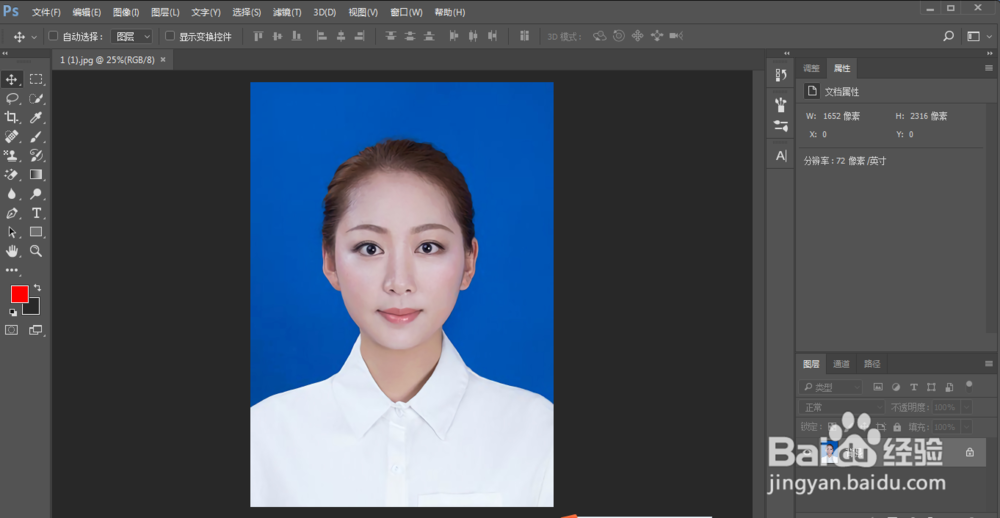Switch the layer filtering on/off toggle
Screen dimensions: 1000x518
(969, 385)
